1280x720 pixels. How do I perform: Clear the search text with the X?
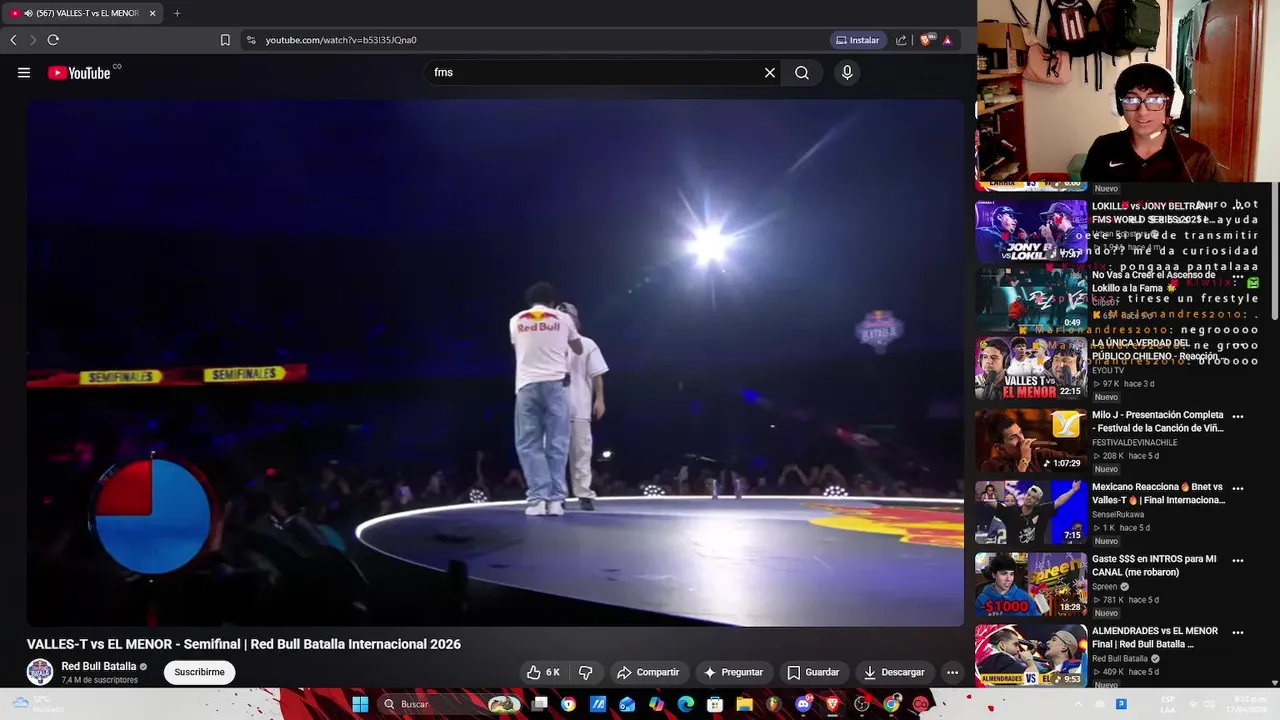pyautogui.click(x=770, y=73)
